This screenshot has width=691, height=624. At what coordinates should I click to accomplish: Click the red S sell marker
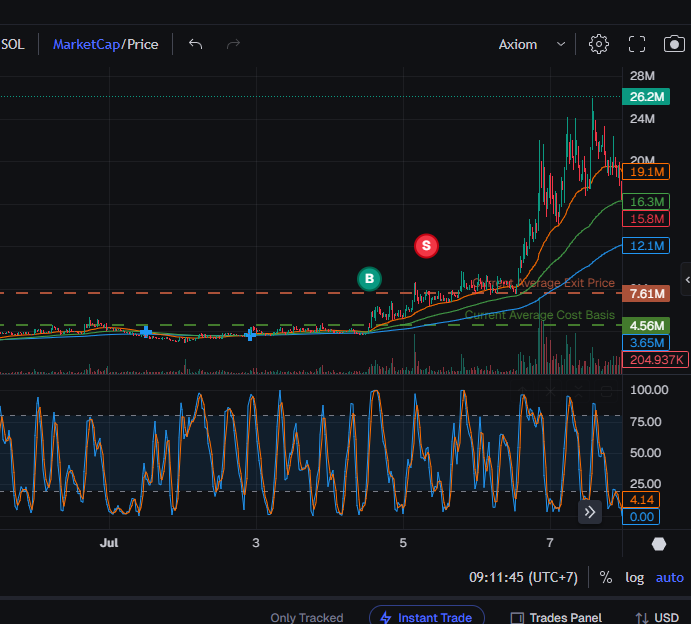[426, 245]
